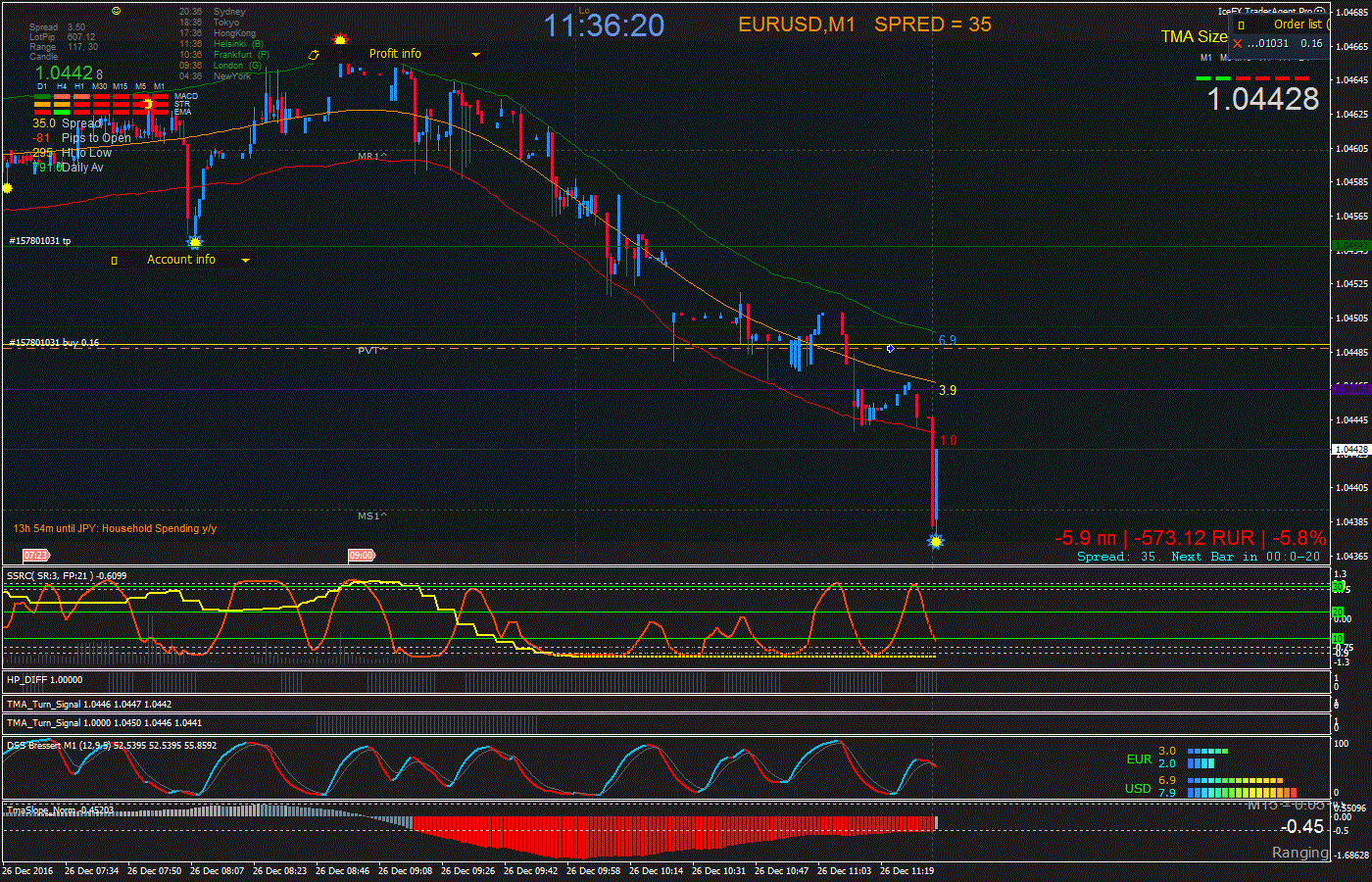Click the EMA row label

pyautogui.click(x=183, y=112)
